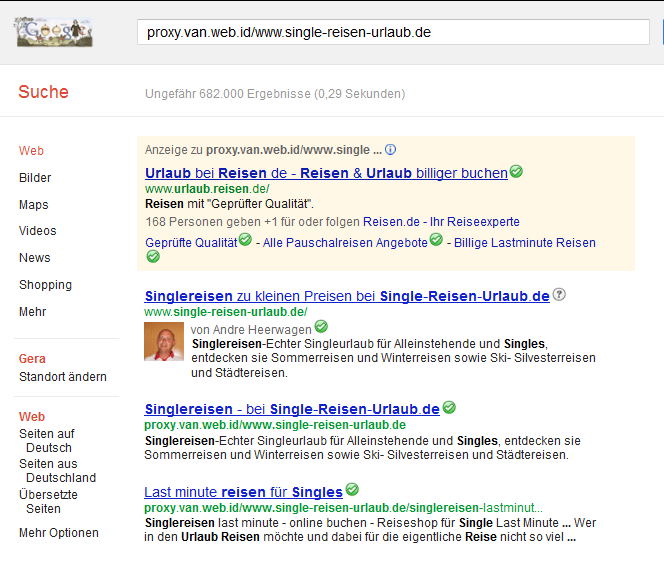Switch to Bilder search
The width and height of the screenshot is (664, 565).
(x=35, y=178)
